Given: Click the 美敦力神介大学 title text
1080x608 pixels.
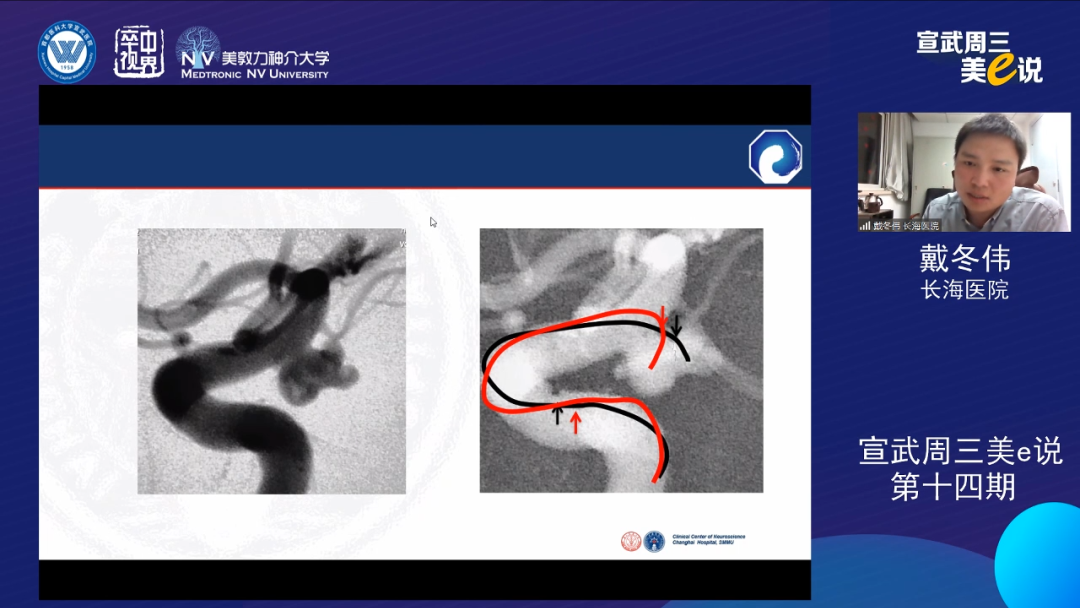Looking at the screenshot, I should point(276,59).
